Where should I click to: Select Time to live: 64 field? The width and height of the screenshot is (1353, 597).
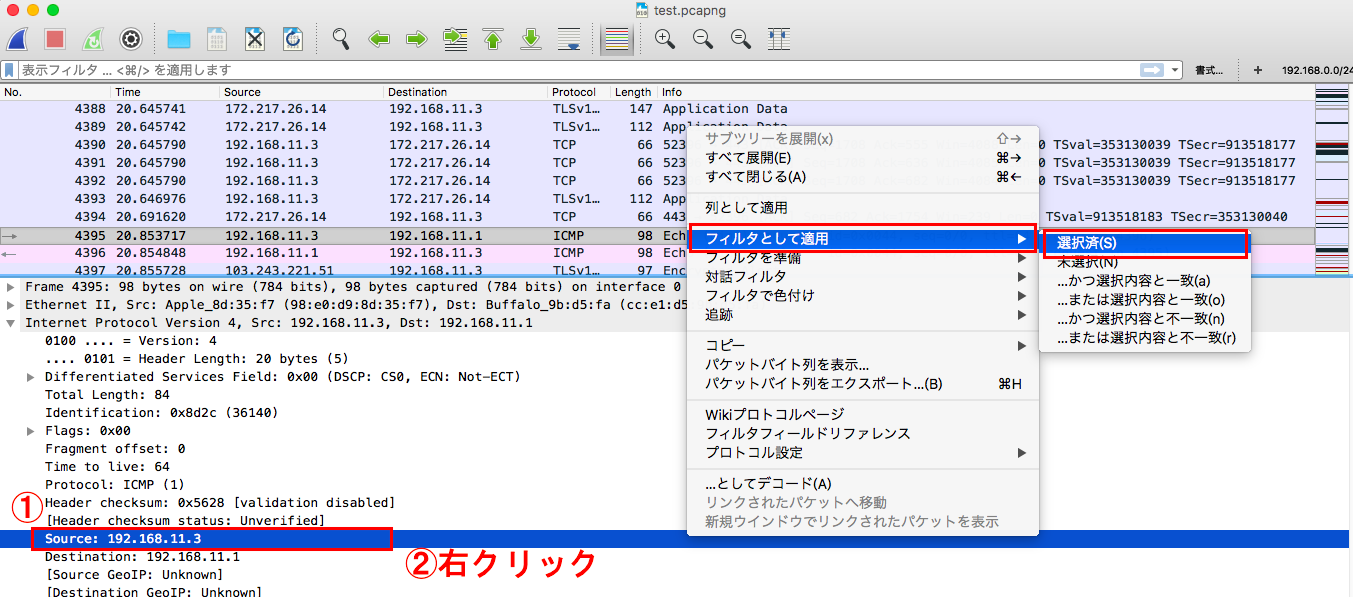[x=108, y=467]
